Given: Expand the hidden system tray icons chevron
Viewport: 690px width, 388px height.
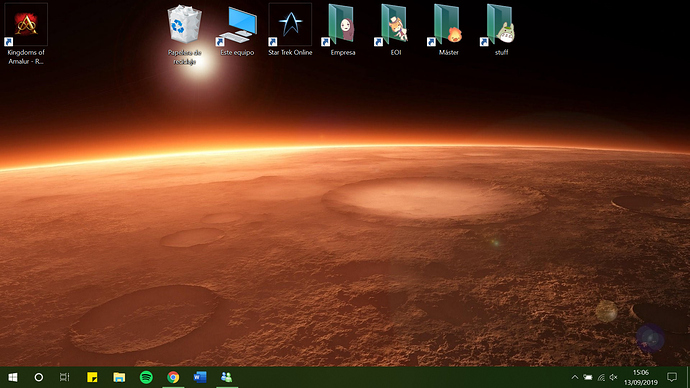Looking at the screenshot, I should click(575, 377).
